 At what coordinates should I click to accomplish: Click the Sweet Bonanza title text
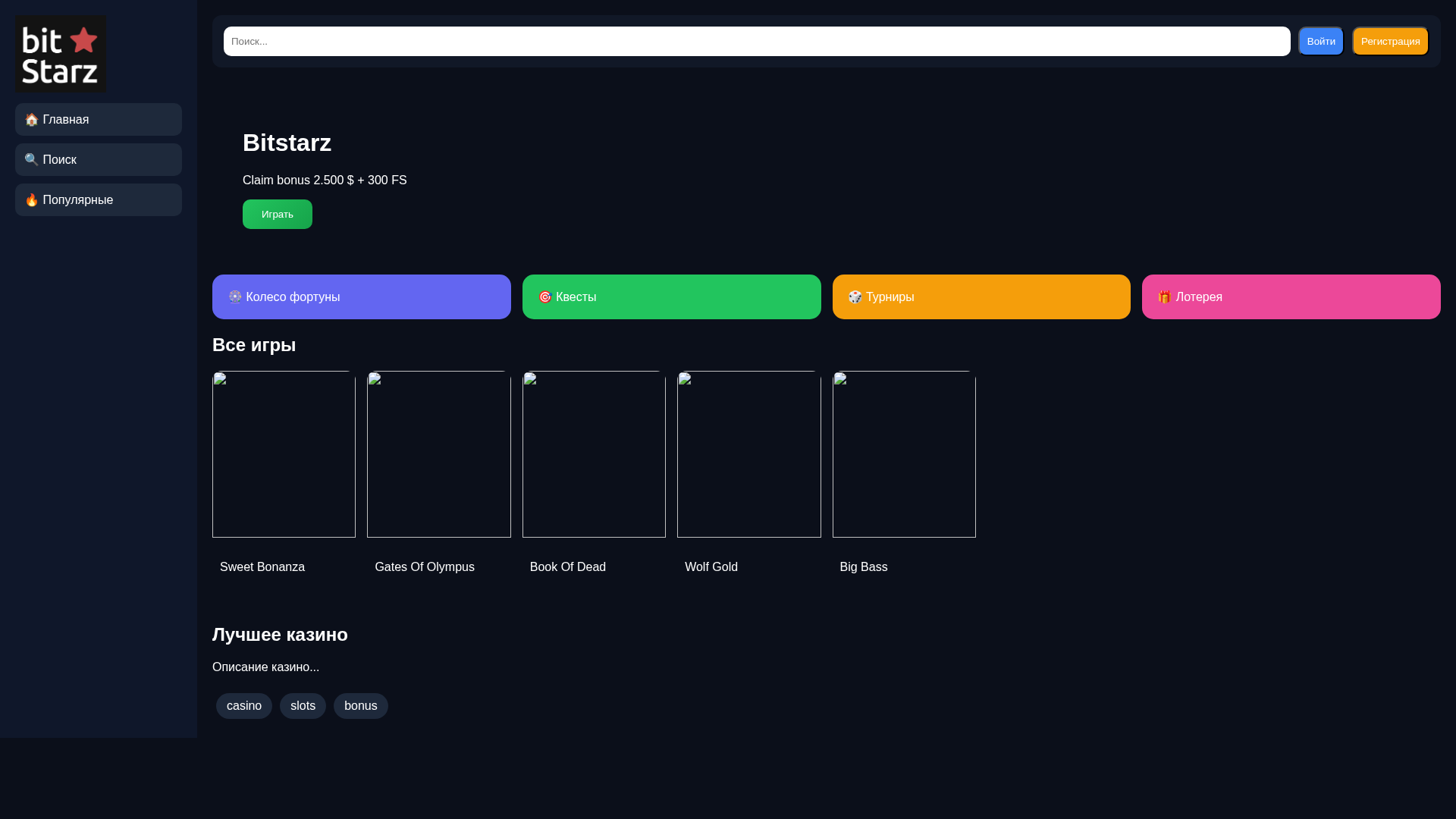pyautogui.click(x=262, y=567)
